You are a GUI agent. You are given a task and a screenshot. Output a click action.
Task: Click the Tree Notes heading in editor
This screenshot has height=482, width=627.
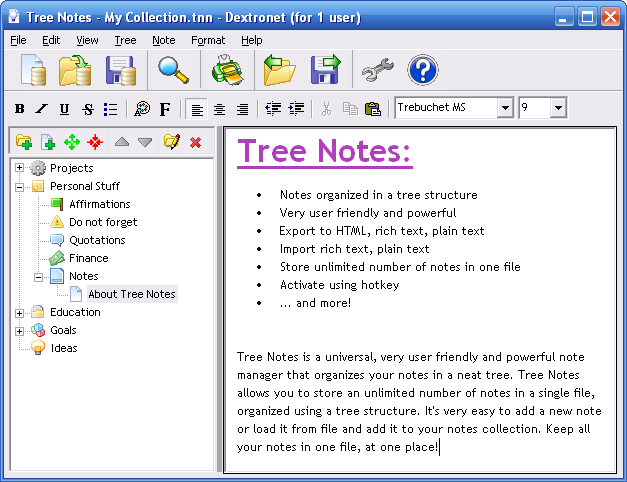324,152
